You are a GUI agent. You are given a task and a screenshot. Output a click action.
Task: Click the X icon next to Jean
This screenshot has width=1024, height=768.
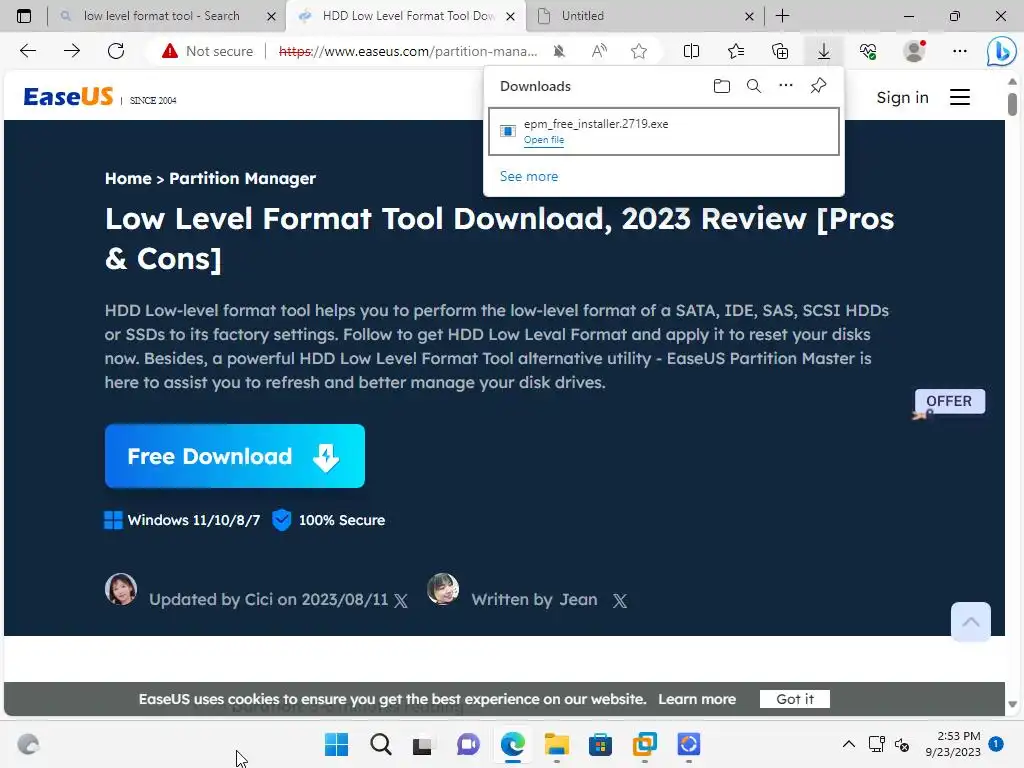click(620, 601)
